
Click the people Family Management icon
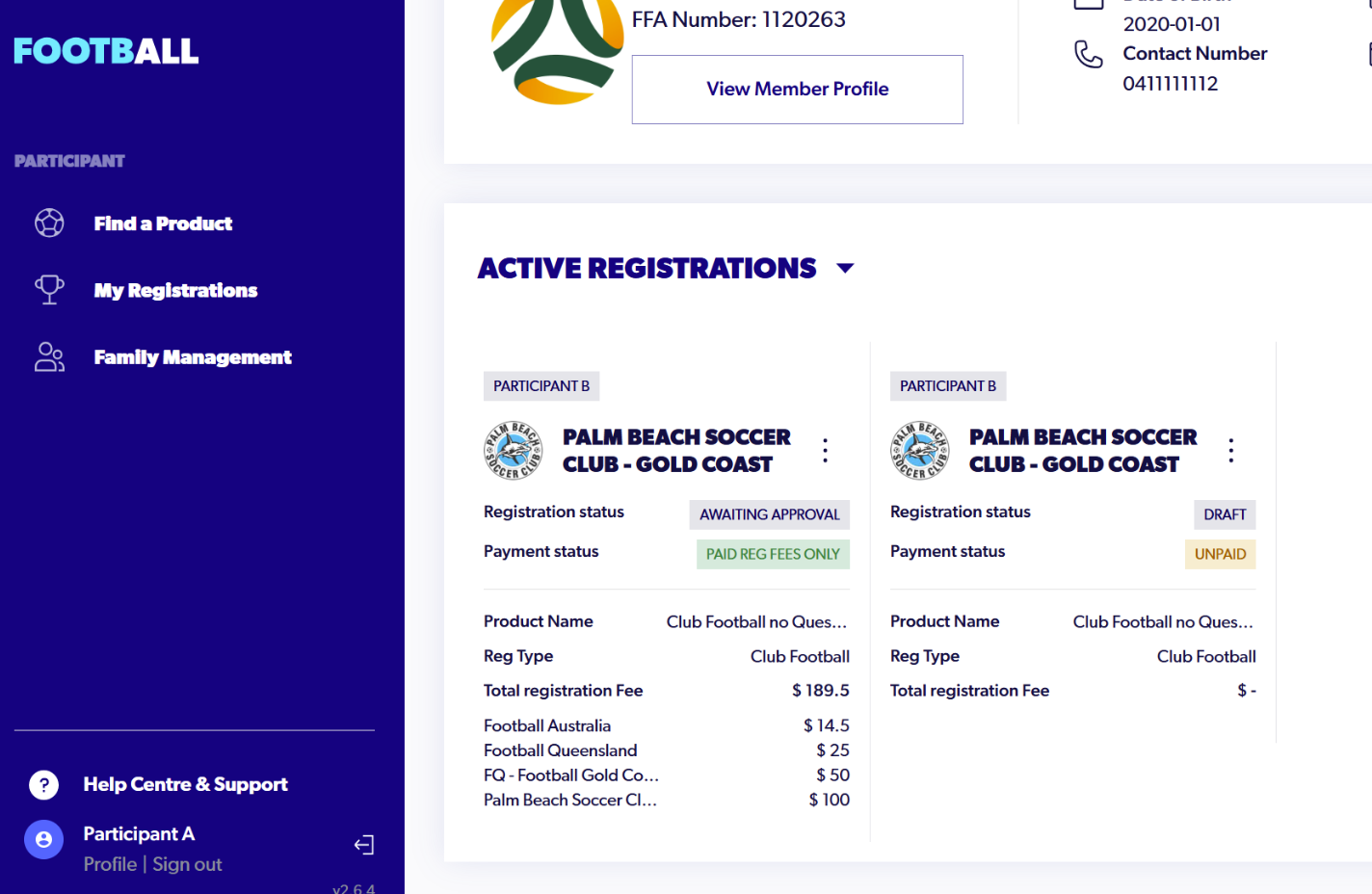click(49, 356)
